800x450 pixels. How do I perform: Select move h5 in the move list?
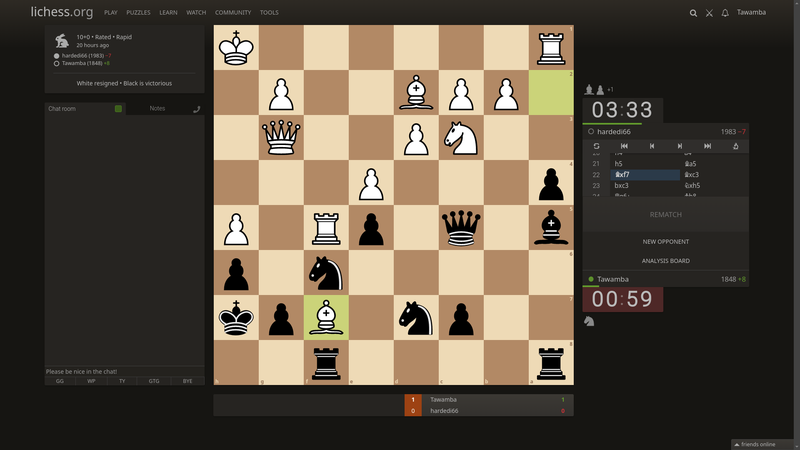point(645,164)
